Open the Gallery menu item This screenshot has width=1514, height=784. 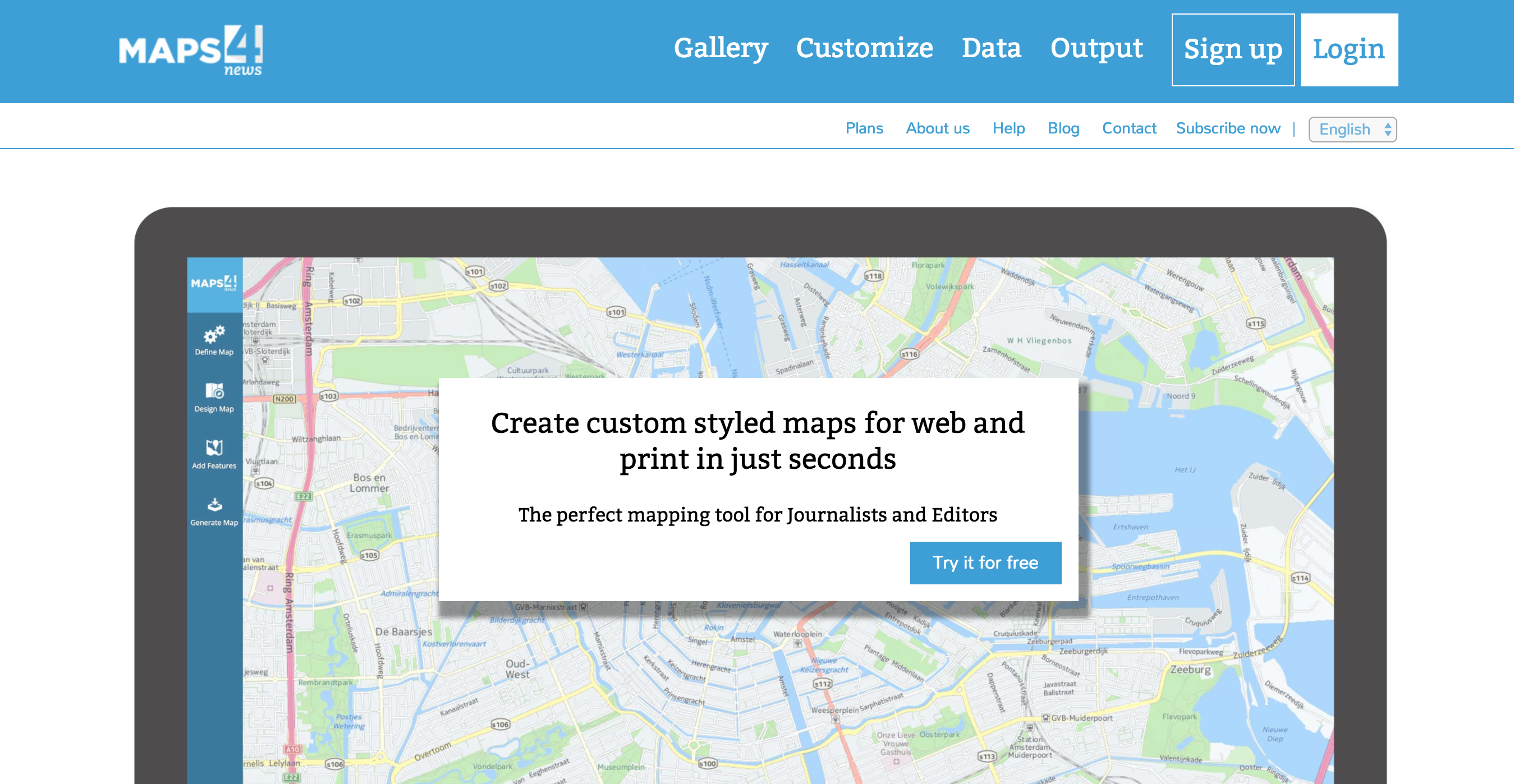721,48
